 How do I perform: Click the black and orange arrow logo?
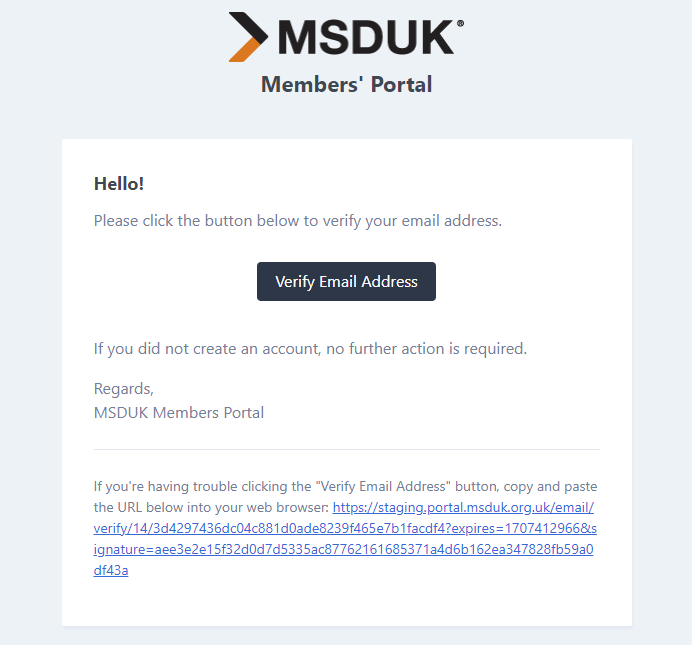point(248,37)
